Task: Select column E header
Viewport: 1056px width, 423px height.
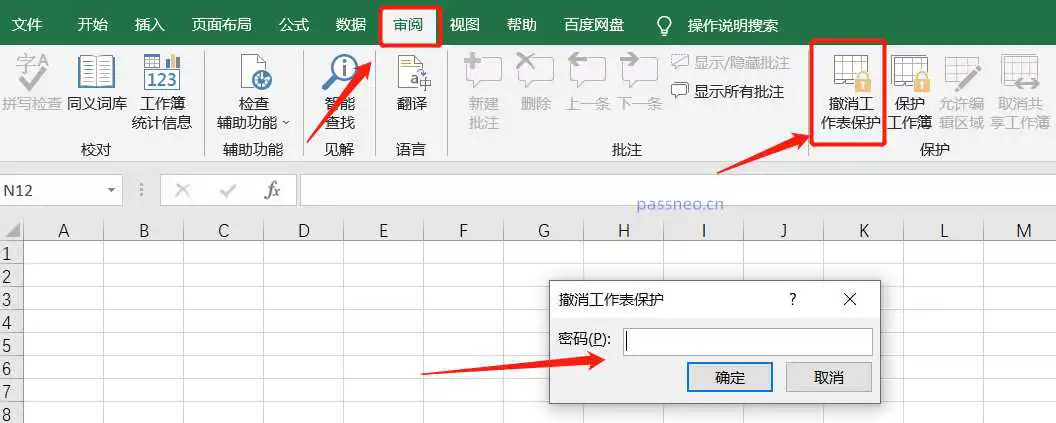Action: tap(384, 231)
